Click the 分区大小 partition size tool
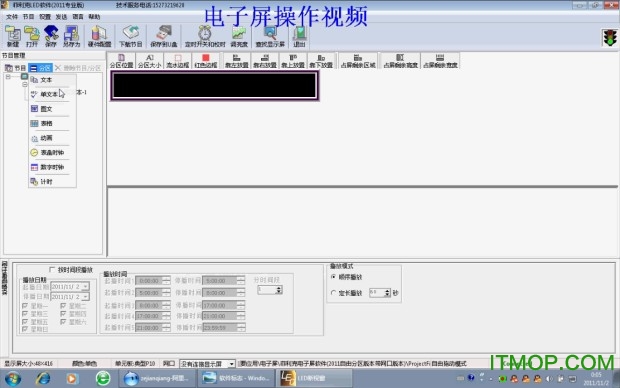This screenshot has width=620, height=388. [x=149, y=61]
